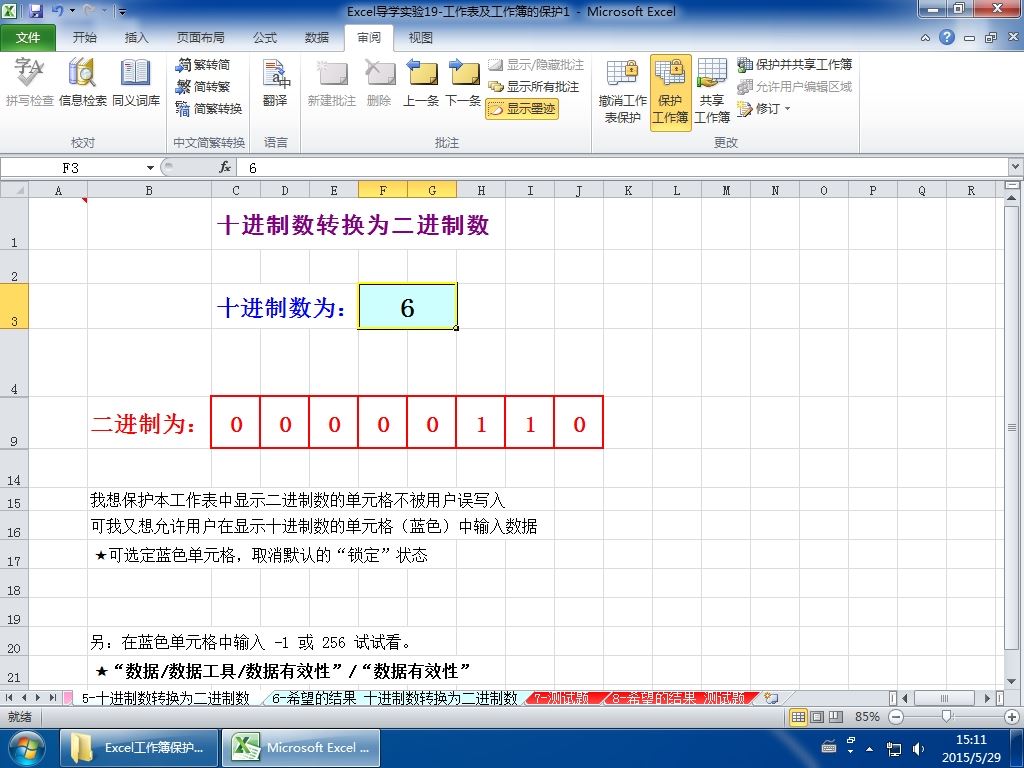
Task: Open red sheet tab 8-希望的结果 测试题
Action: [x=679, y=698]
